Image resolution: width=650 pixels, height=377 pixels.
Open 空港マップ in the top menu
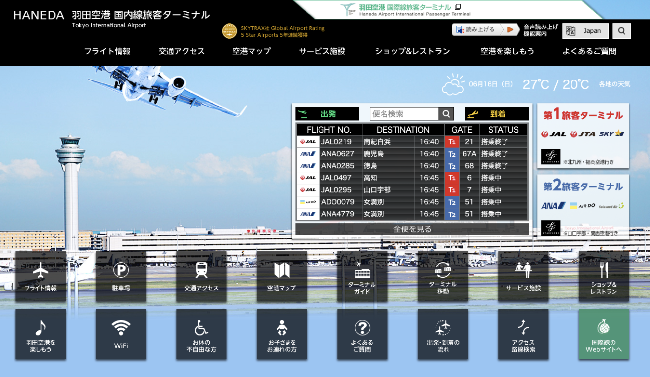click(252, 51)
